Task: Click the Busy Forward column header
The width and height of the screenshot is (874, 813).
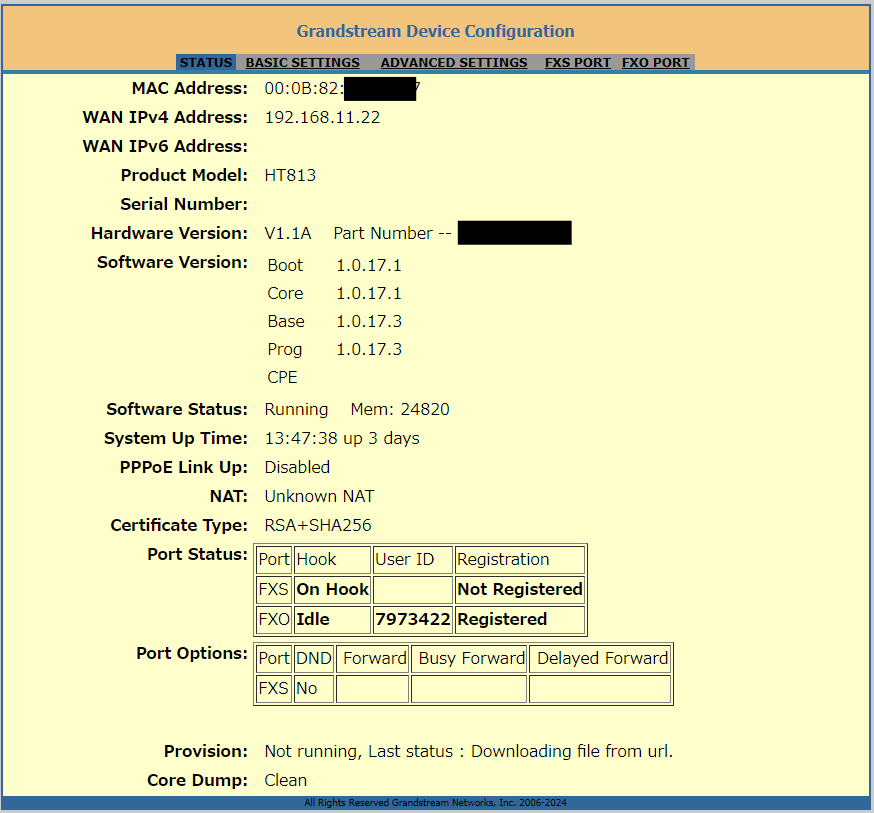Action: [469, 659]
